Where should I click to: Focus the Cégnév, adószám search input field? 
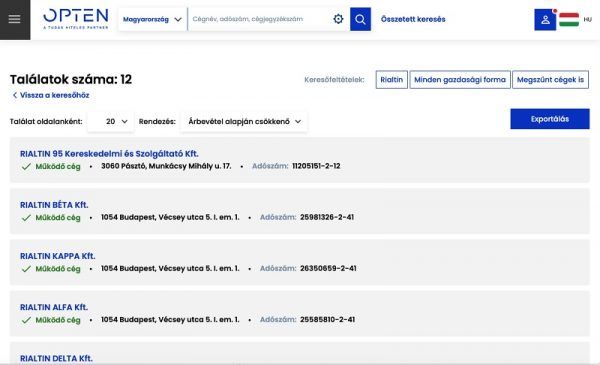pyautogui.click(x=259, y=19)
